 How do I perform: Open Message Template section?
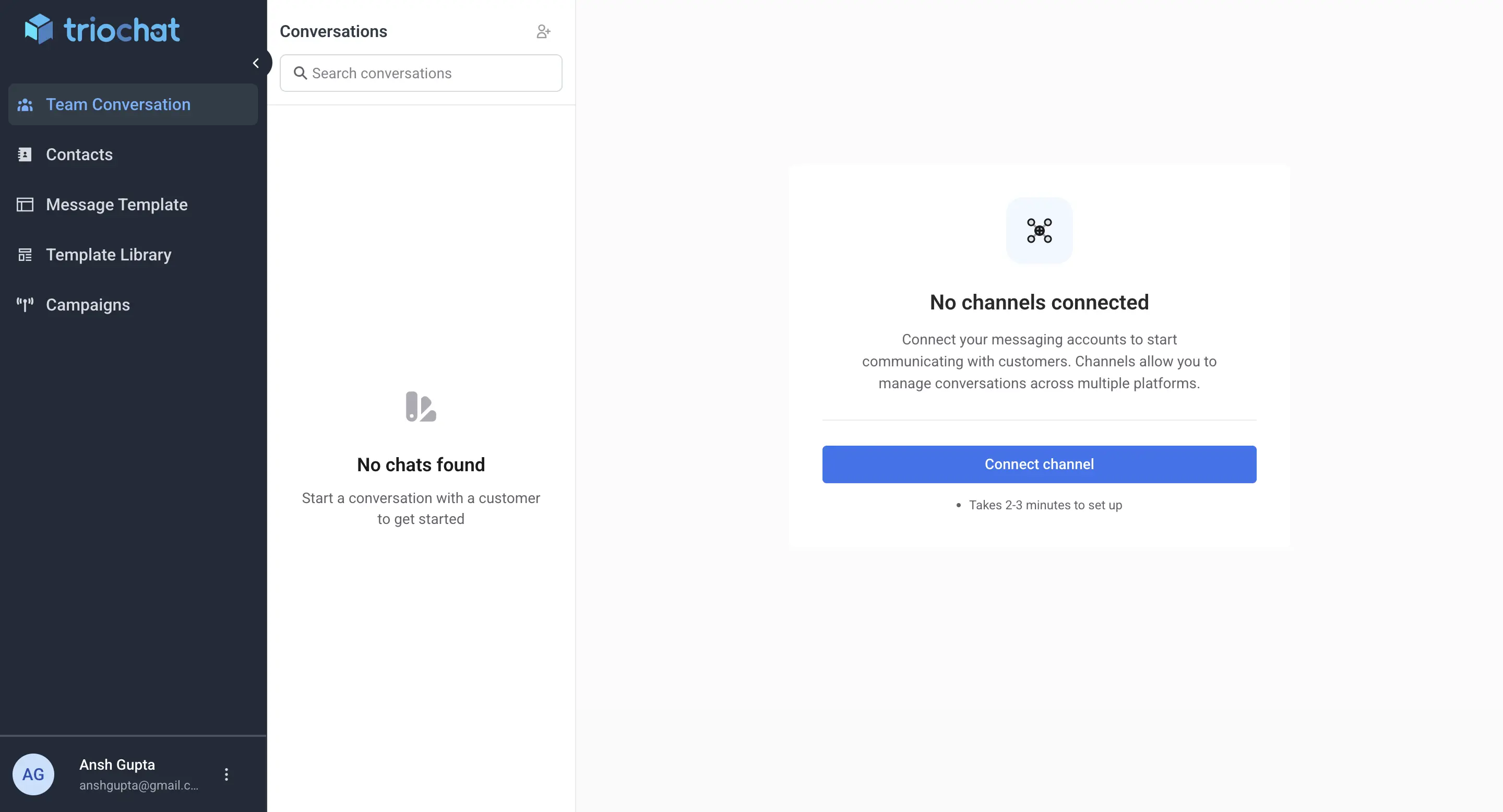pos(117,205)
